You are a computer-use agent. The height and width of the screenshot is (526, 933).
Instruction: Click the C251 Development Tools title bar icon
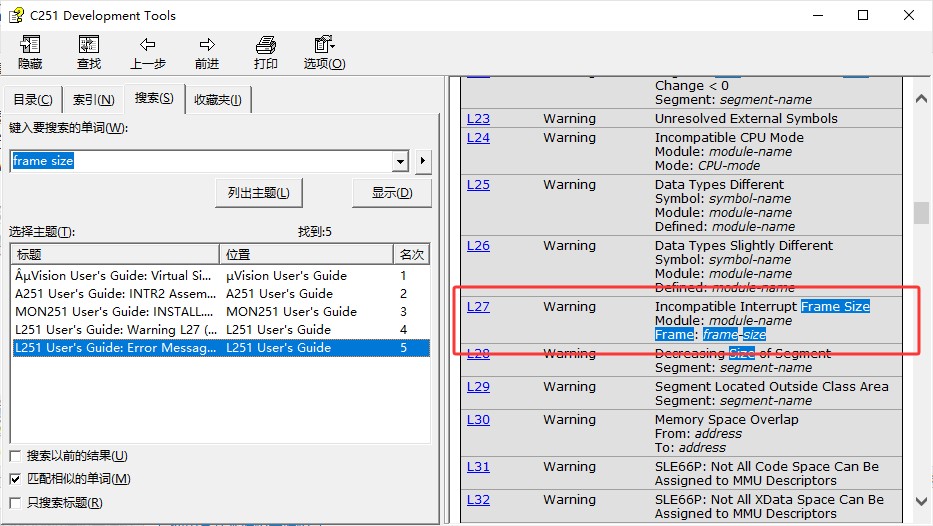point(17,15)
